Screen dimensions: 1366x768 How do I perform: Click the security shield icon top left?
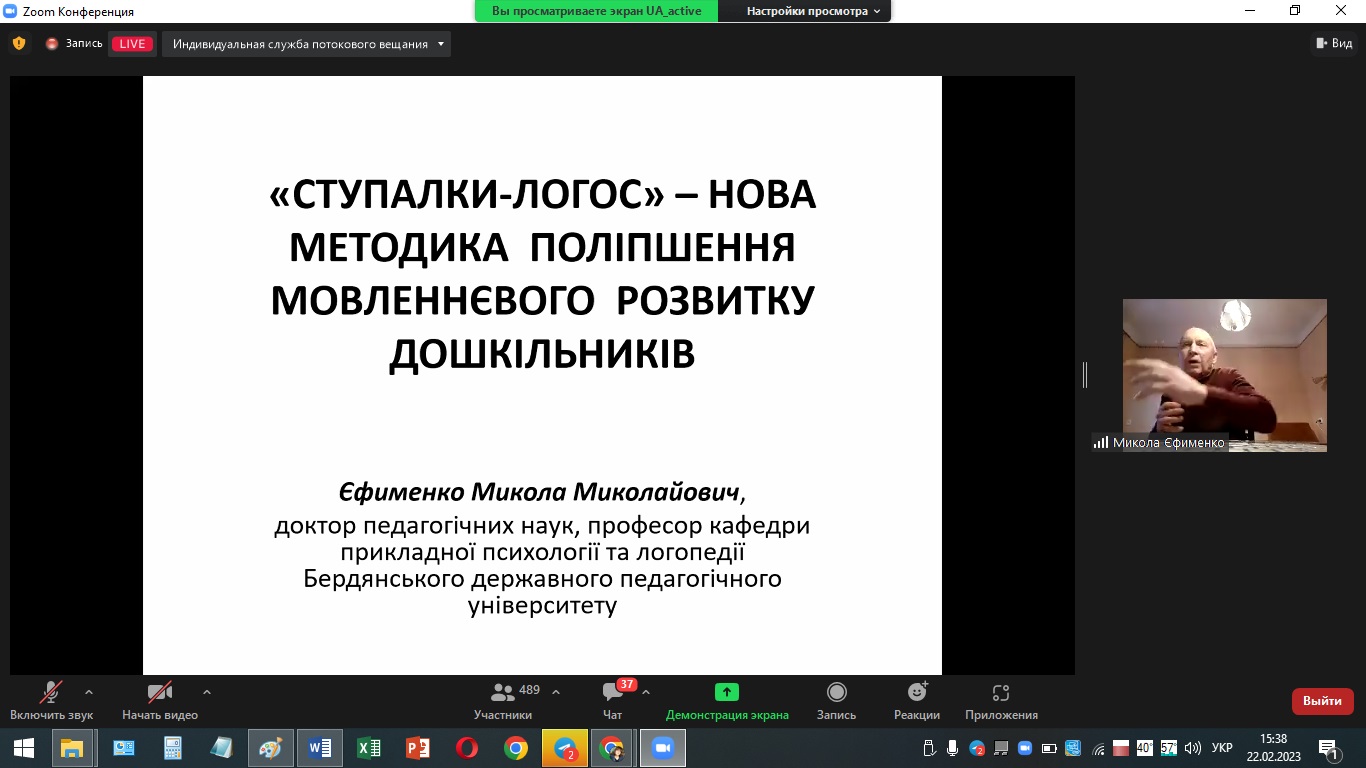point(17,43)
